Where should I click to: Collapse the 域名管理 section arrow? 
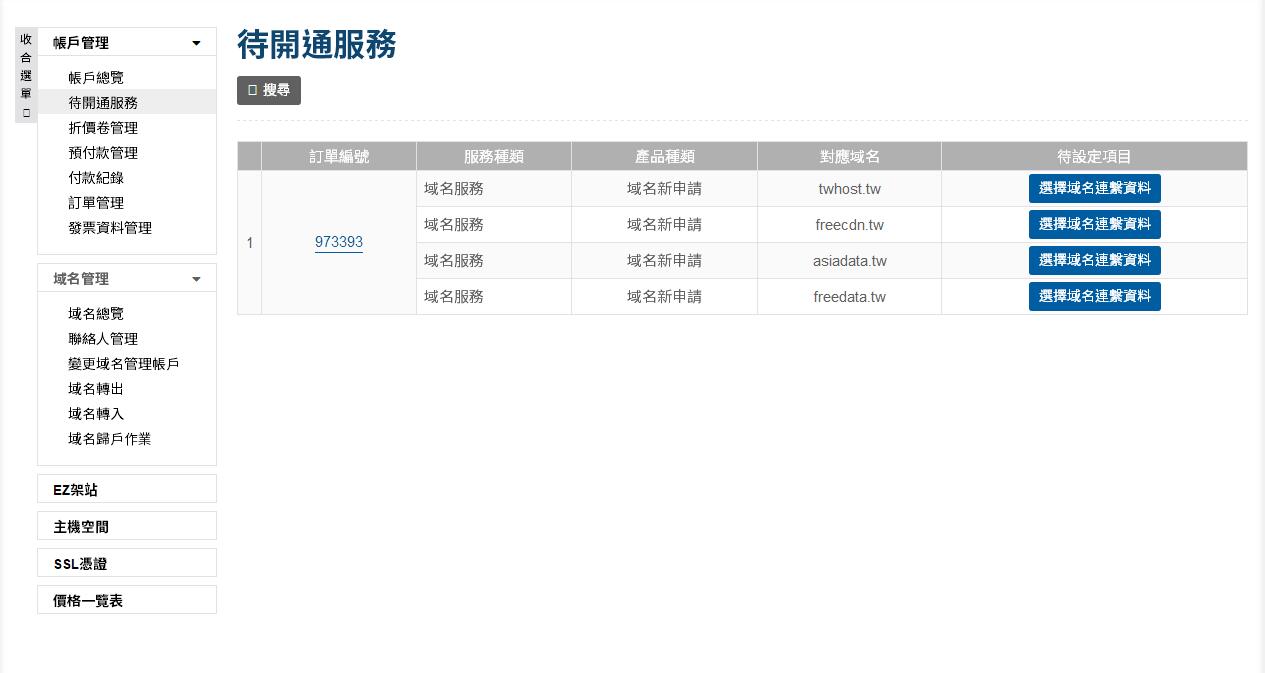(x=196, y=279)
